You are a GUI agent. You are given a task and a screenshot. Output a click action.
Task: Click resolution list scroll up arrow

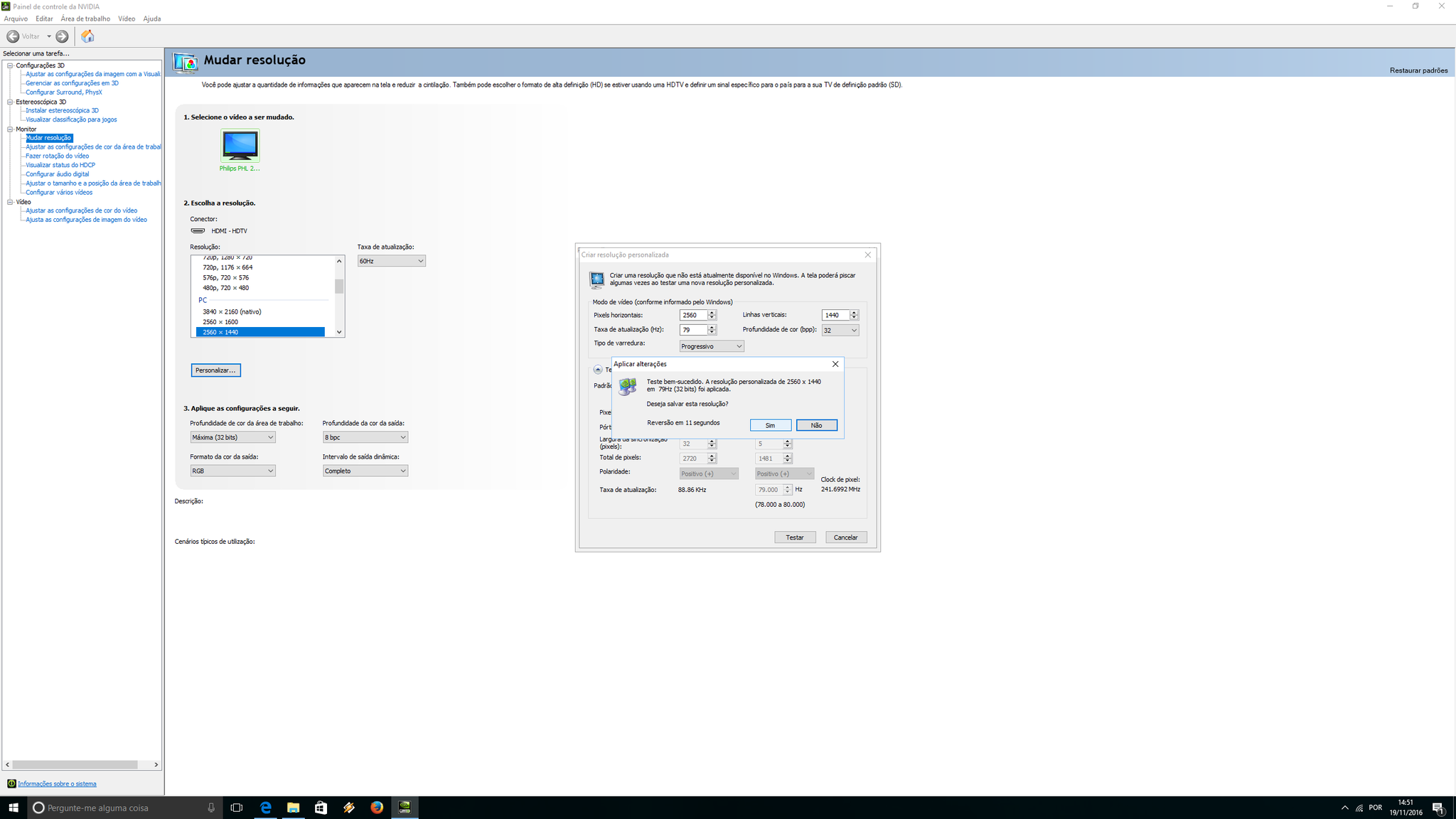click(339, 261)
